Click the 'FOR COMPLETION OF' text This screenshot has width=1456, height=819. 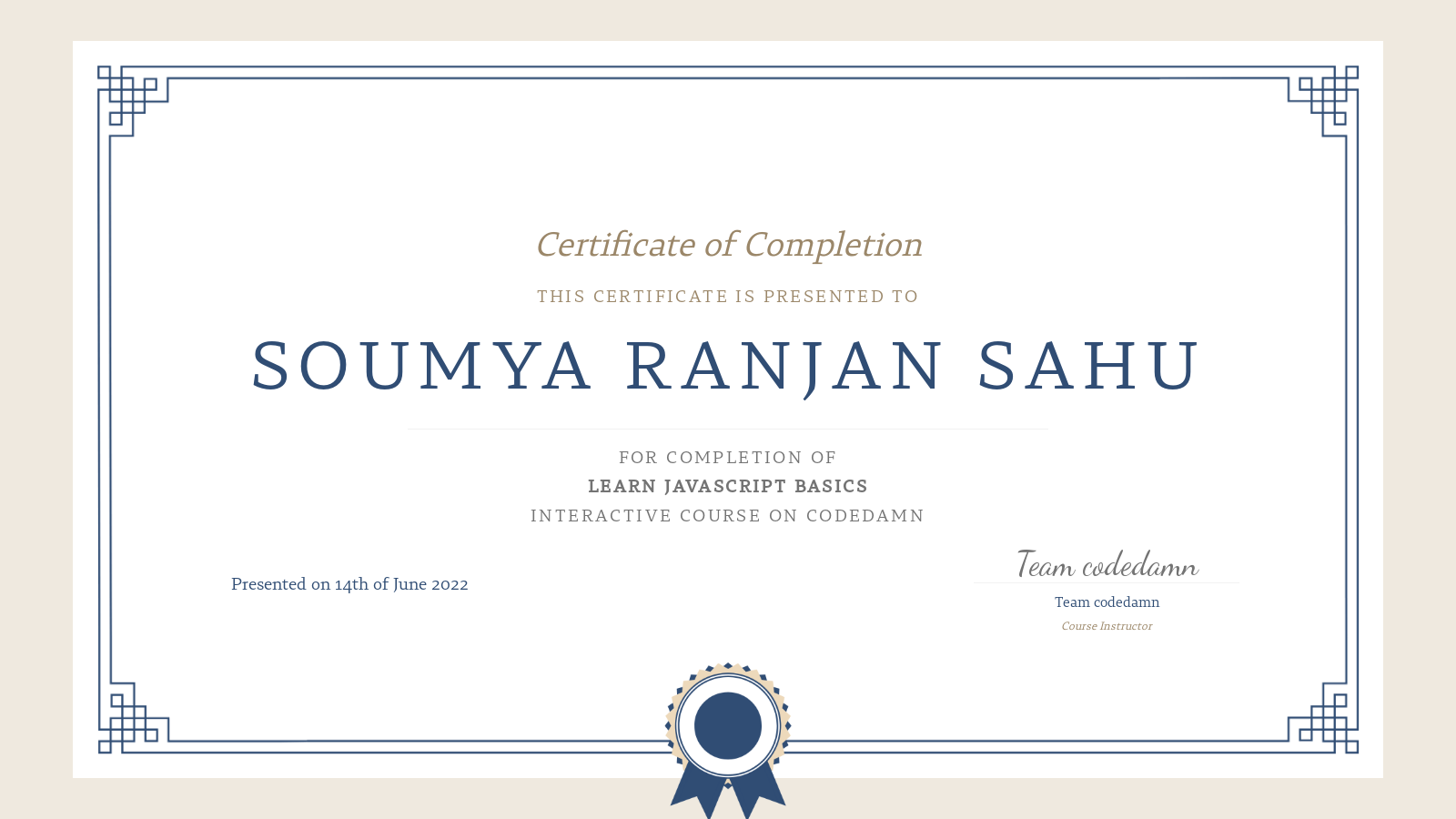[x=727, y=458]
